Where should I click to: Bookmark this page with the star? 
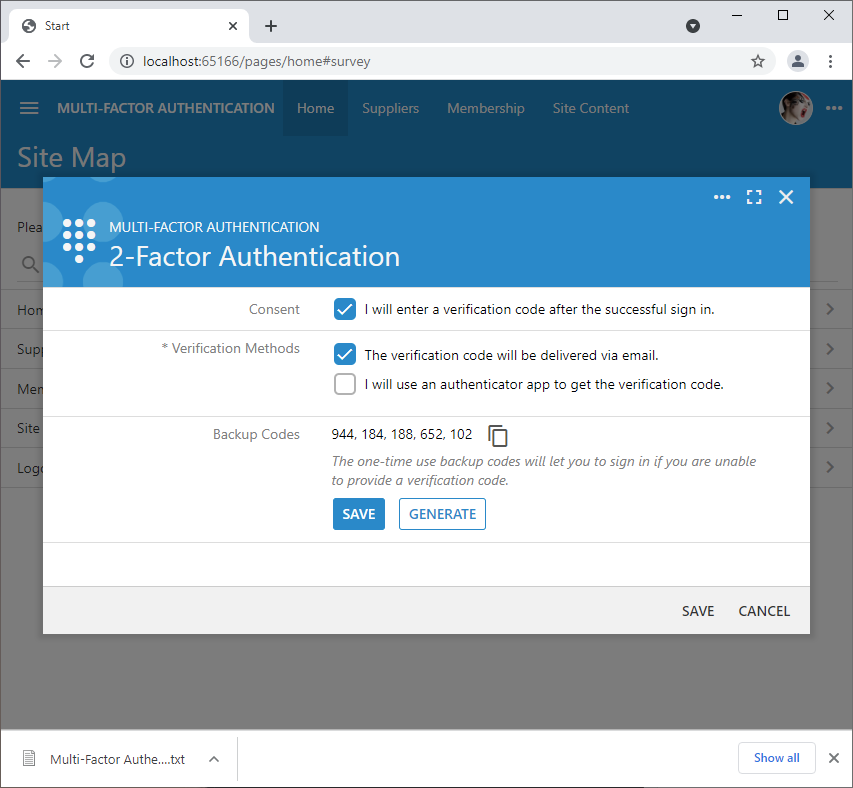[758, 61]
